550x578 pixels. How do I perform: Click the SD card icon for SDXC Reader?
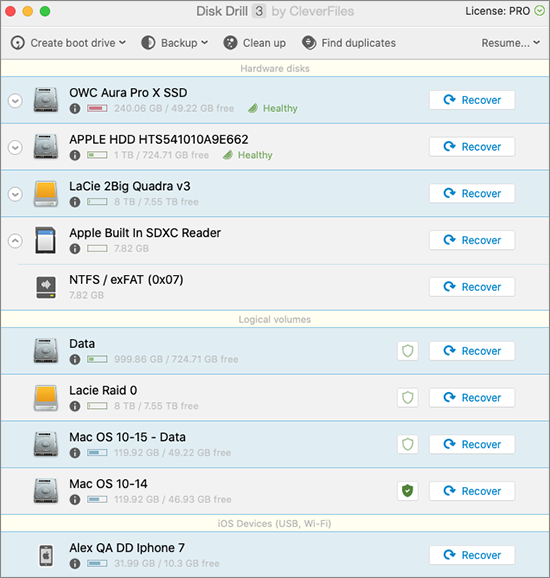(46, 240)
